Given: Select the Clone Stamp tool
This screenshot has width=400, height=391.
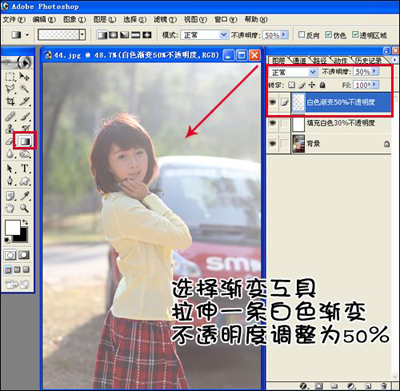Looking at the screenshot, I should coord(10,128).
